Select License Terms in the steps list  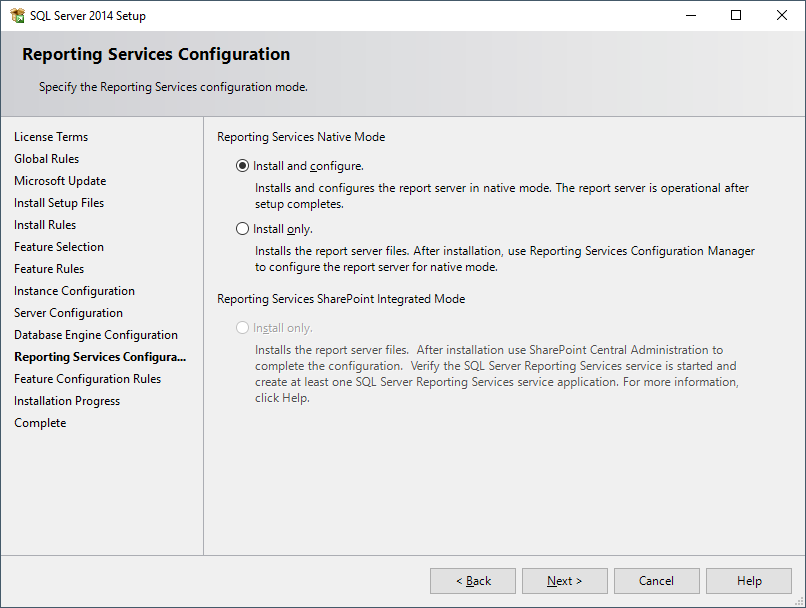(x=51, y=137)
